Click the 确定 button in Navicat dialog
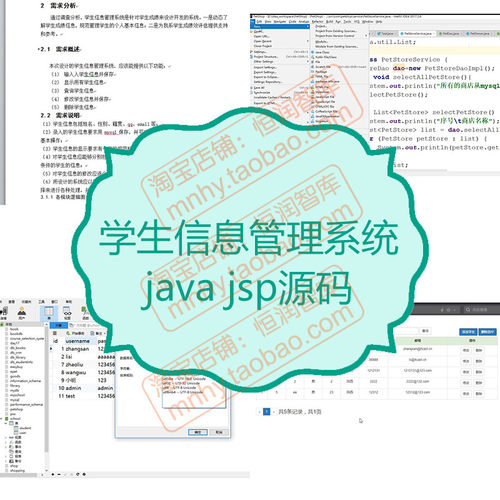Screen dimensions: 500x500 198,432
